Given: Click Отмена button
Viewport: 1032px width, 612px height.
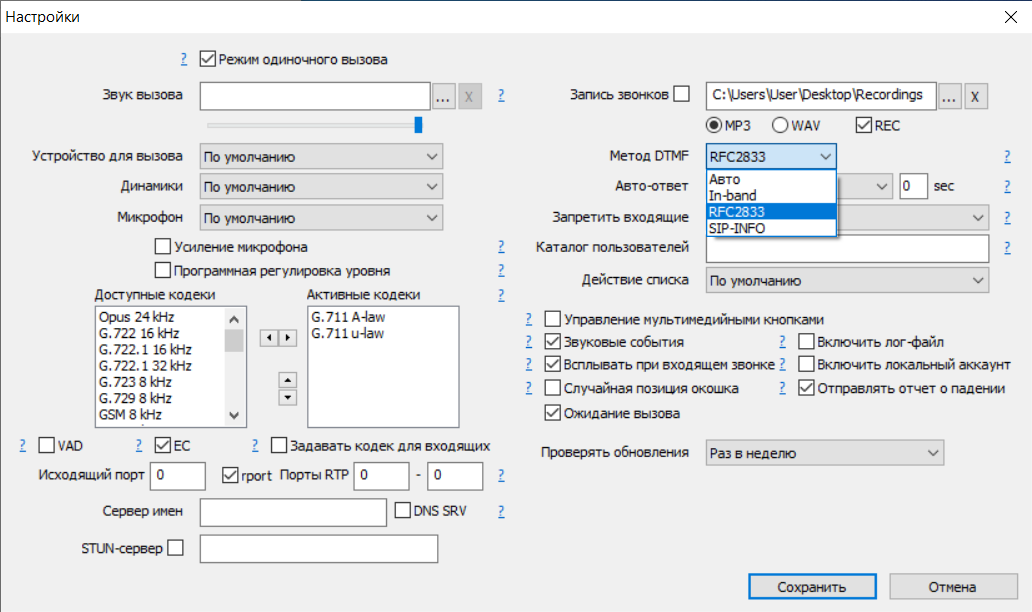Looking at the screenshot, I should tap(952, 587).
